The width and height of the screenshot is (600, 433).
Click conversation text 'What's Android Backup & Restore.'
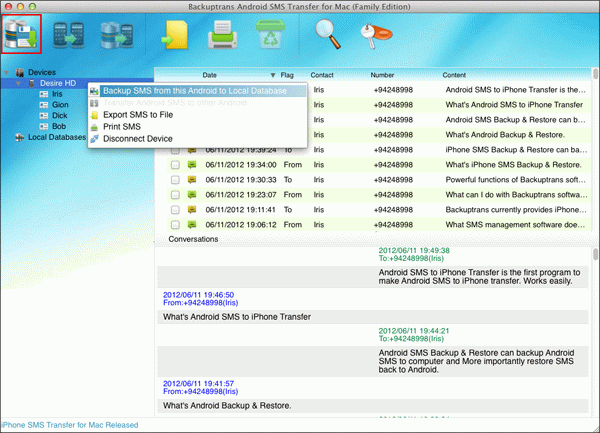(227, 405)
